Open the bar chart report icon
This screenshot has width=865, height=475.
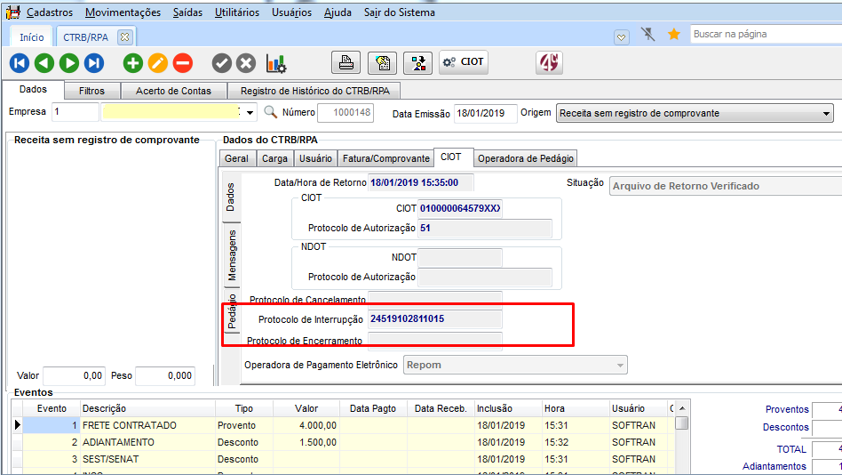[x=275, y=63]
